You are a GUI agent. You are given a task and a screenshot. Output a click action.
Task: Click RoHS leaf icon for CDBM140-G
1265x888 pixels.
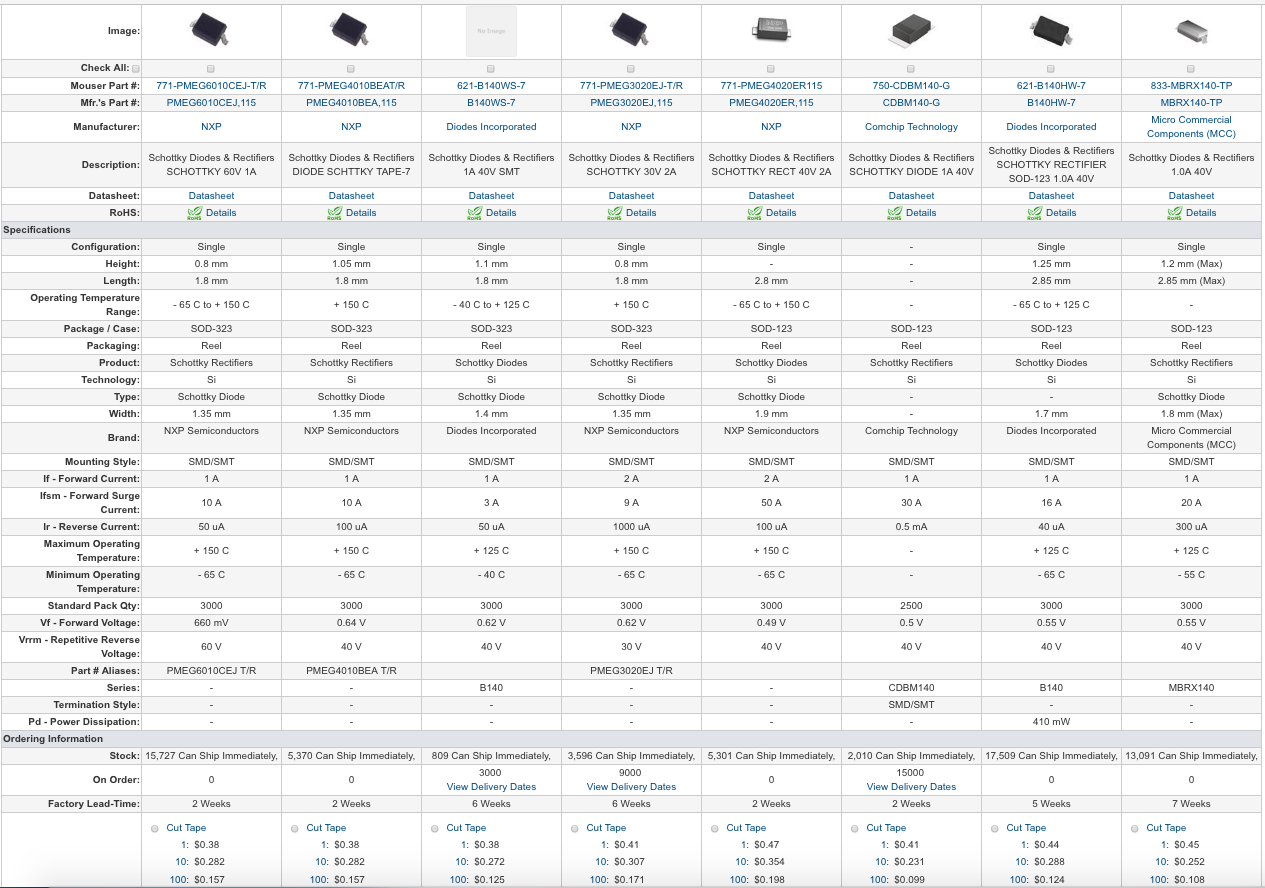[x=894, y=212]
